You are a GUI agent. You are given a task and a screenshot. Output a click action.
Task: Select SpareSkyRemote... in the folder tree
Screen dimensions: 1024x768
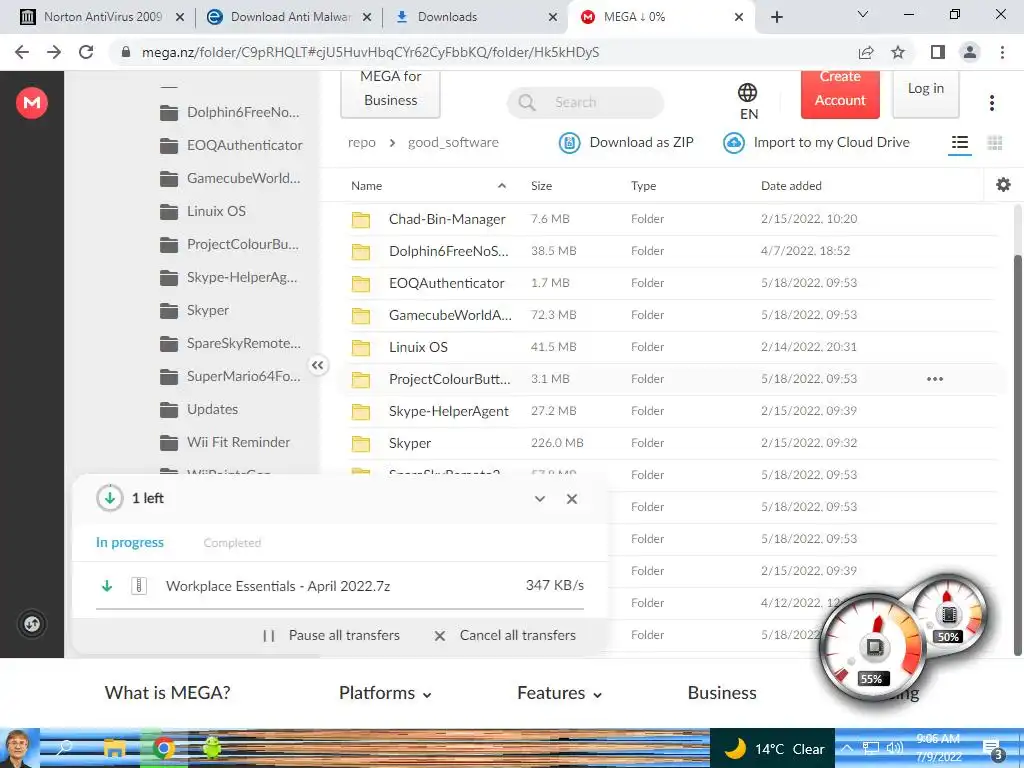(231, 344)
